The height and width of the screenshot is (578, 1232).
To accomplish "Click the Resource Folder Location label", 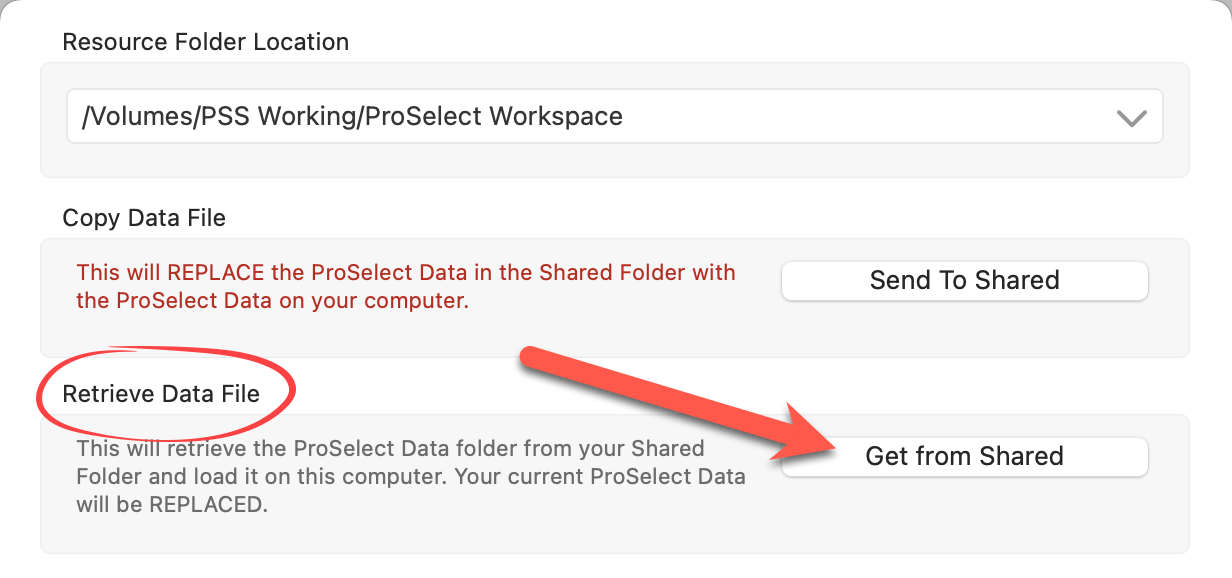I will tap(205, 42).
